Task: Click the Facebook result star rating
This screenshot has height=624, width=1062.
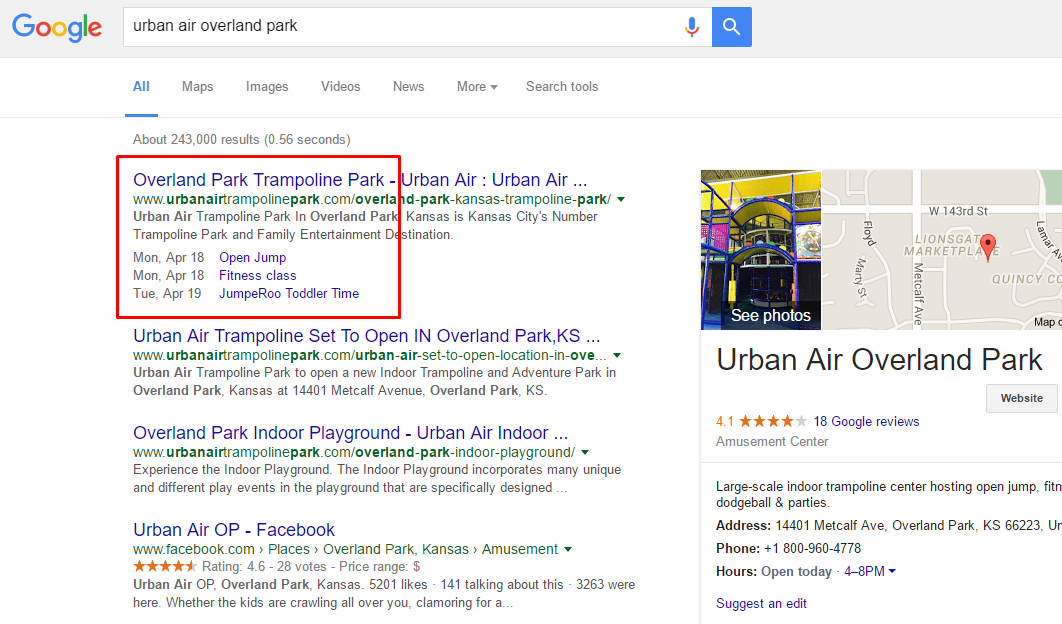Action: pyautogui.click(x=165, y=566)
